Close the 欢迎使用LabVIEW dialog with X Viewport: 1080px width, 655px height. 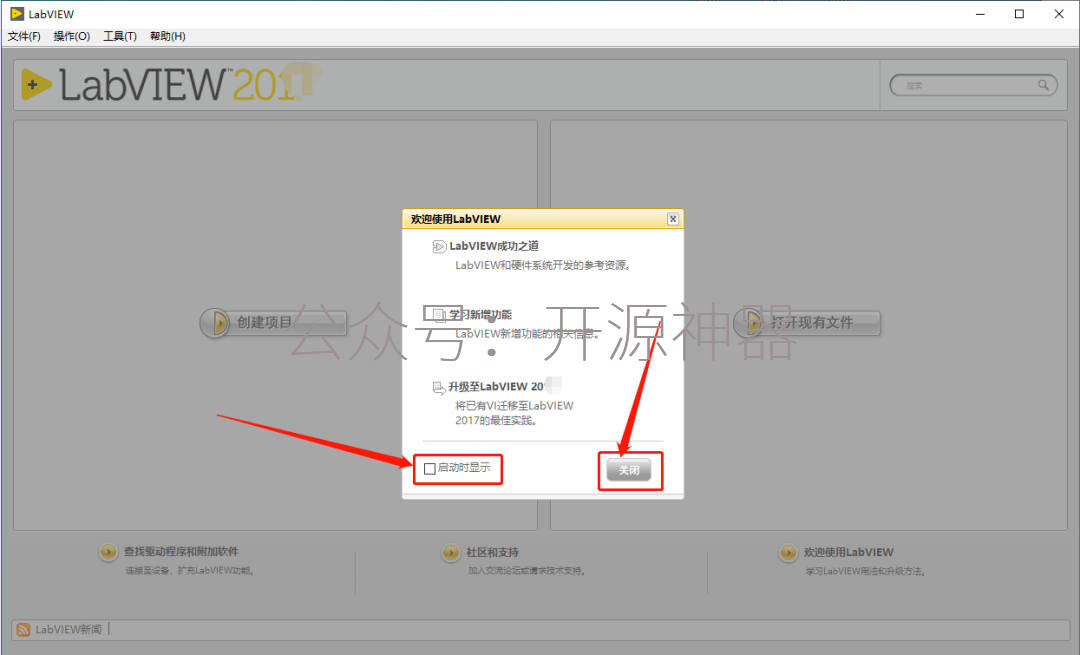click(673, 219)
